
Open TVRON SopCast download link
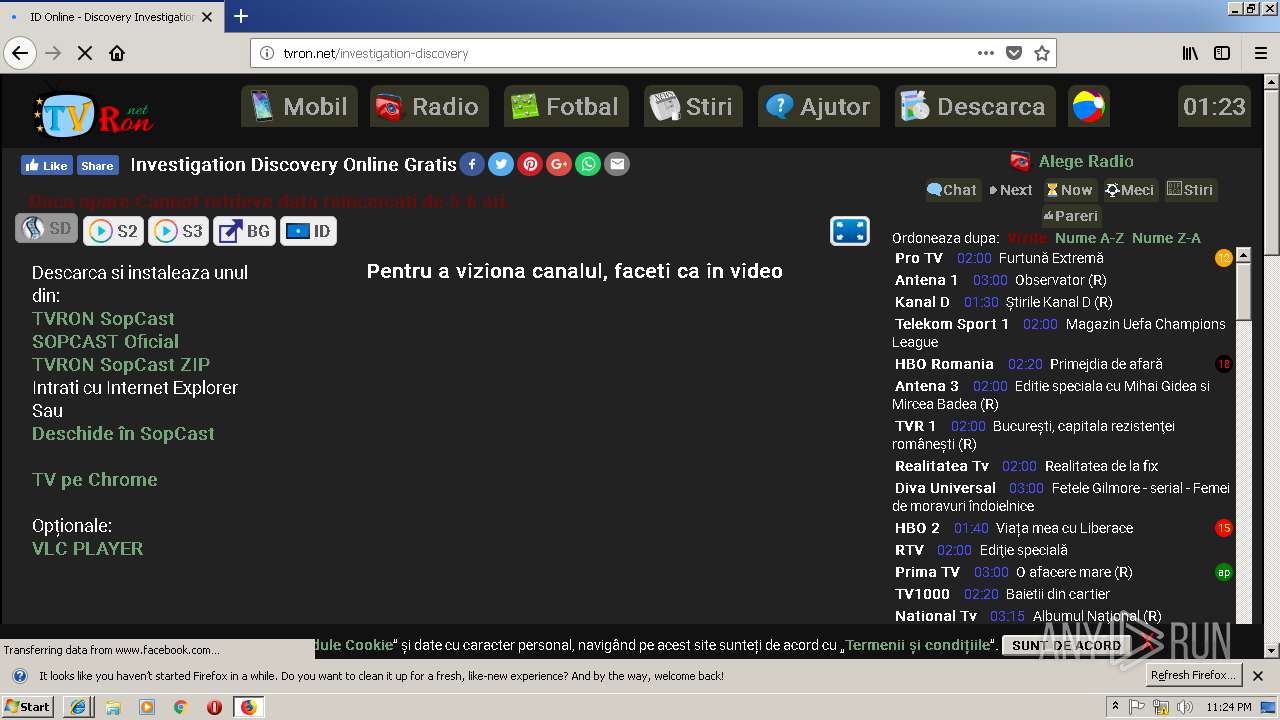[103, 319]
